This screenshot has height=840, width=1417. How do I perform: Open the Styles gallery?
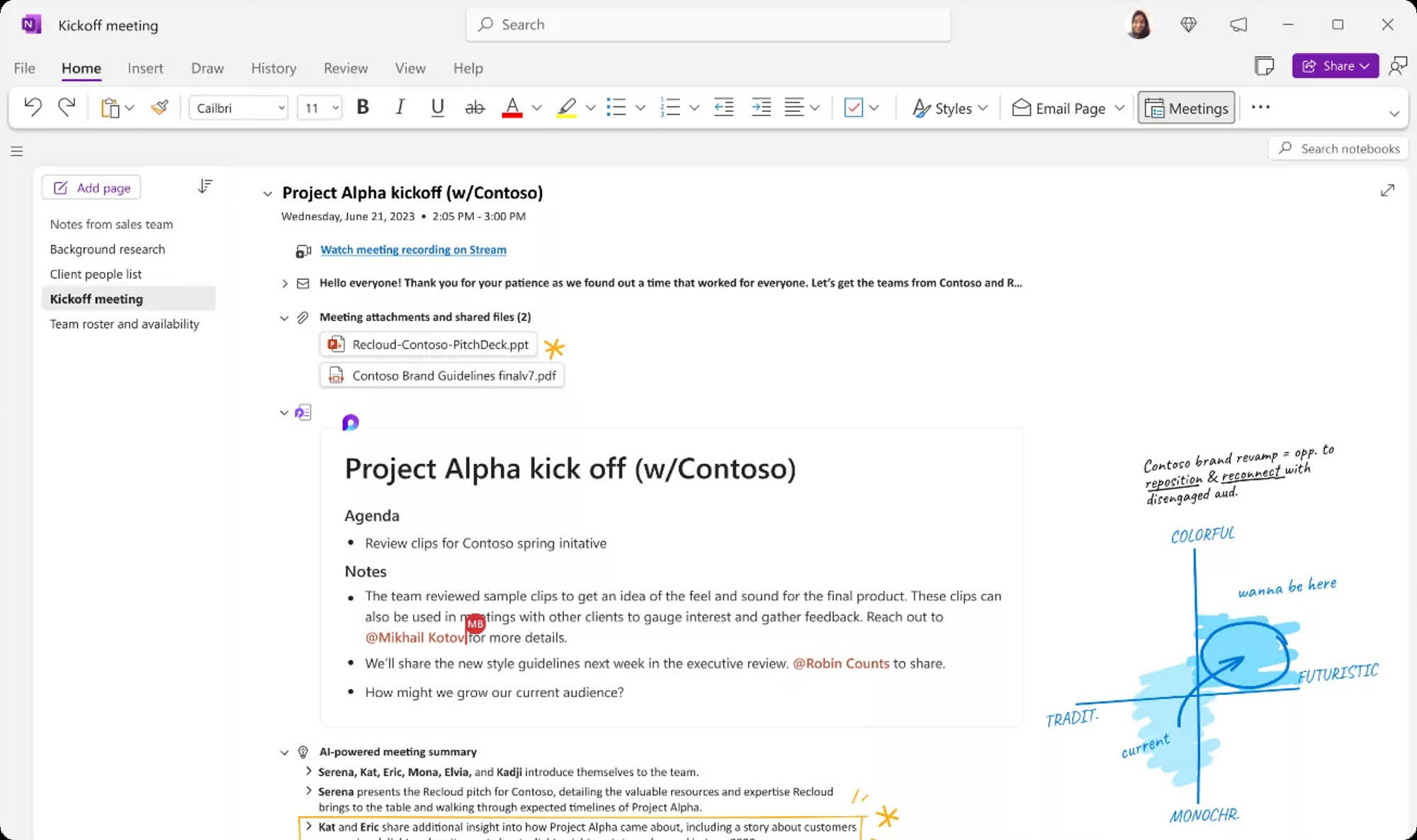949,108
